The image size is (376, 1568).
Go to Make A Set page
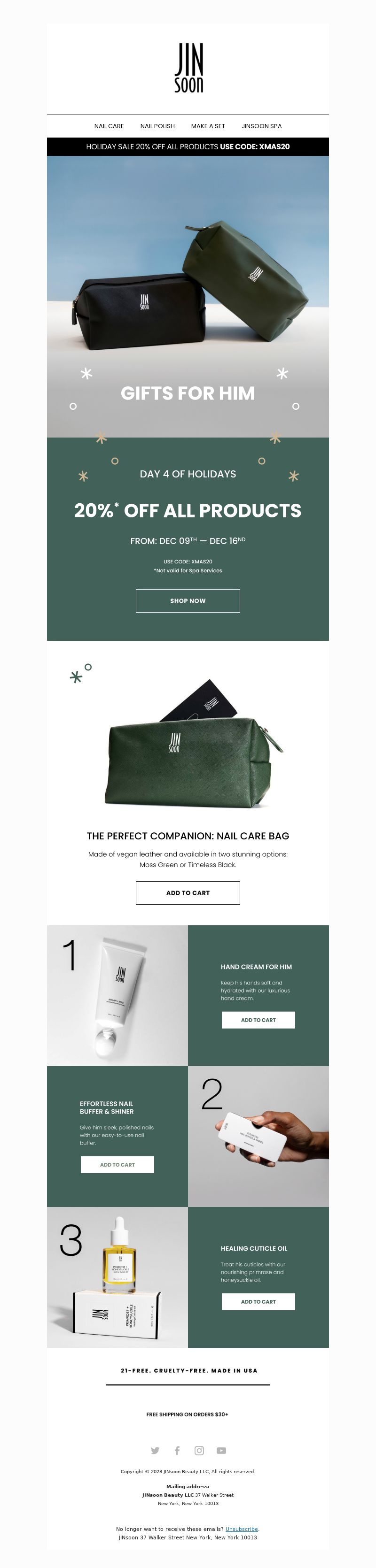pyautogui.click(x=208, y=126)
